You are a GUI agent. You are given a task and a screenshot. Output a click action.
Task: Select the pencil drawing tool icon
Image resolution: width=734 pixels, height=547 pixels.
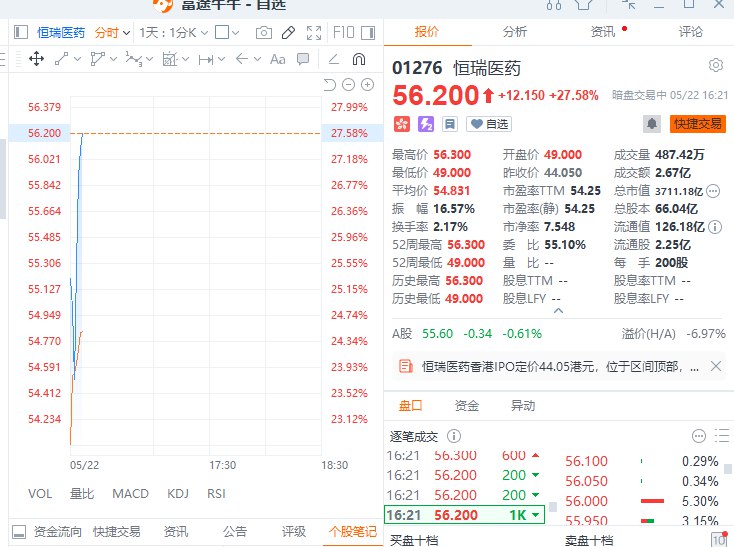tap(288, 33)
